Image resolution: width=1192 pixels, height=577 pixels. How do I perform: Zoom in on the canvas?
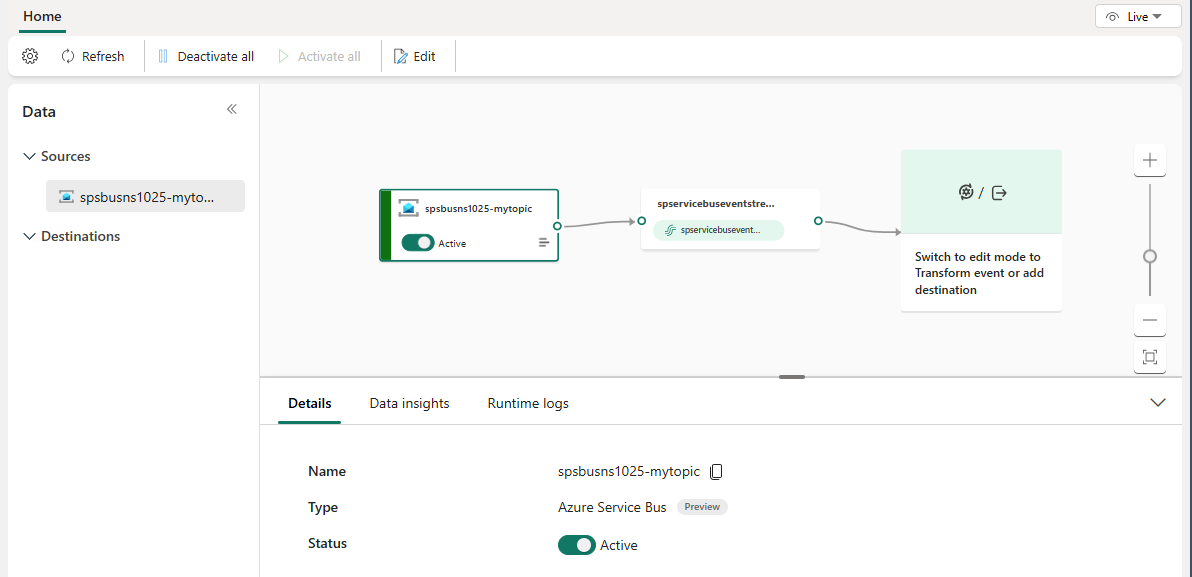coord(1150,160)
